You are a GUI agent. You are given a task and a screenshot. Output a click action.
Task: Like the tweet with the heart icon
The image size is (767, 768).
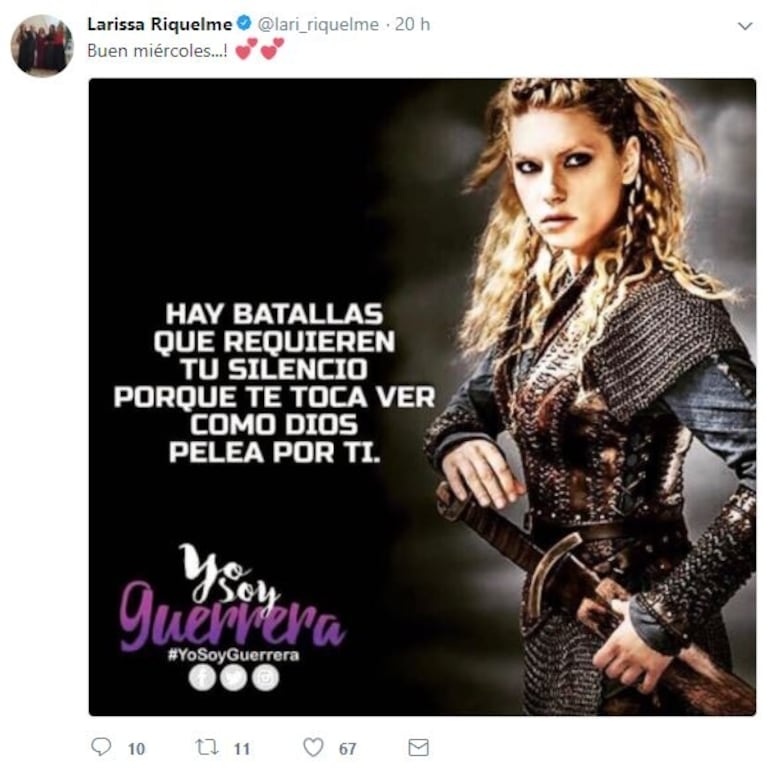pyautogui.click(x=313, y=748)
